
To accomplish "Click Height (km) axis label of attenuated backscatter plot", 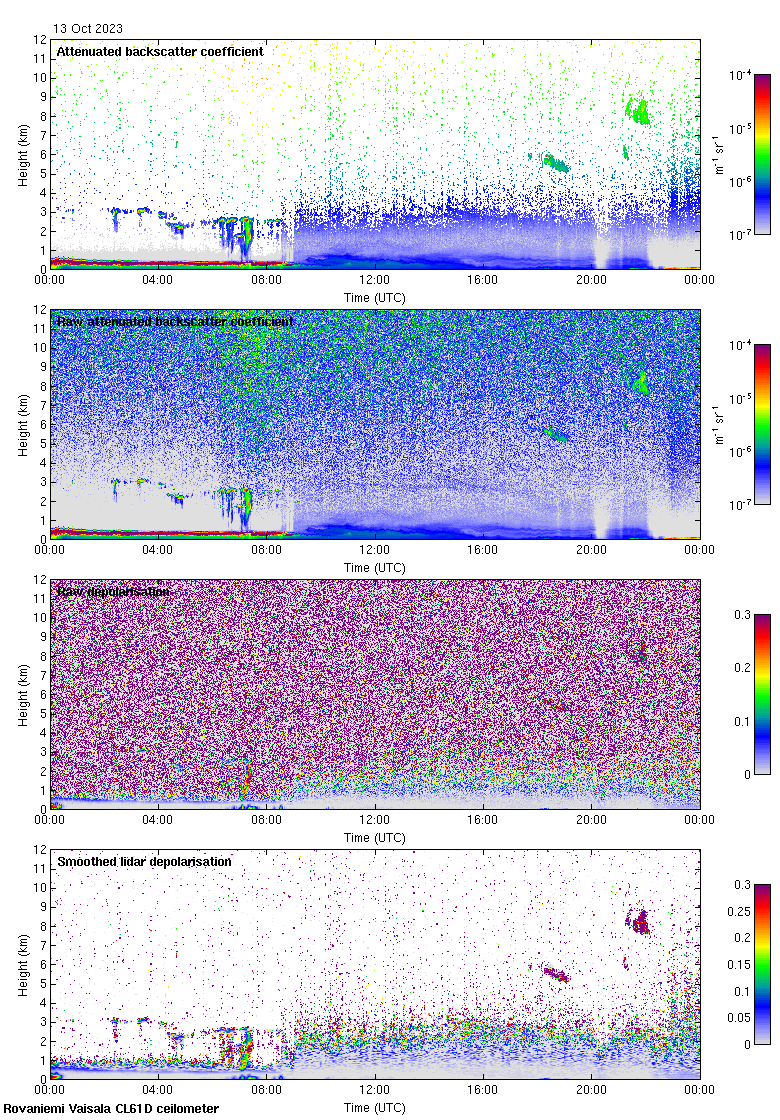I will (x=24, y=155).
